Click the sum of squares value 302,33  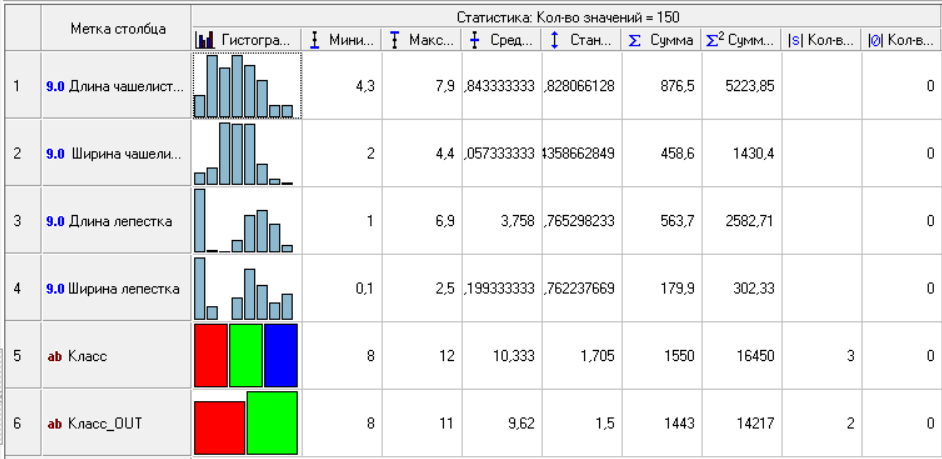pyautogui.click(x=753, y=289)
